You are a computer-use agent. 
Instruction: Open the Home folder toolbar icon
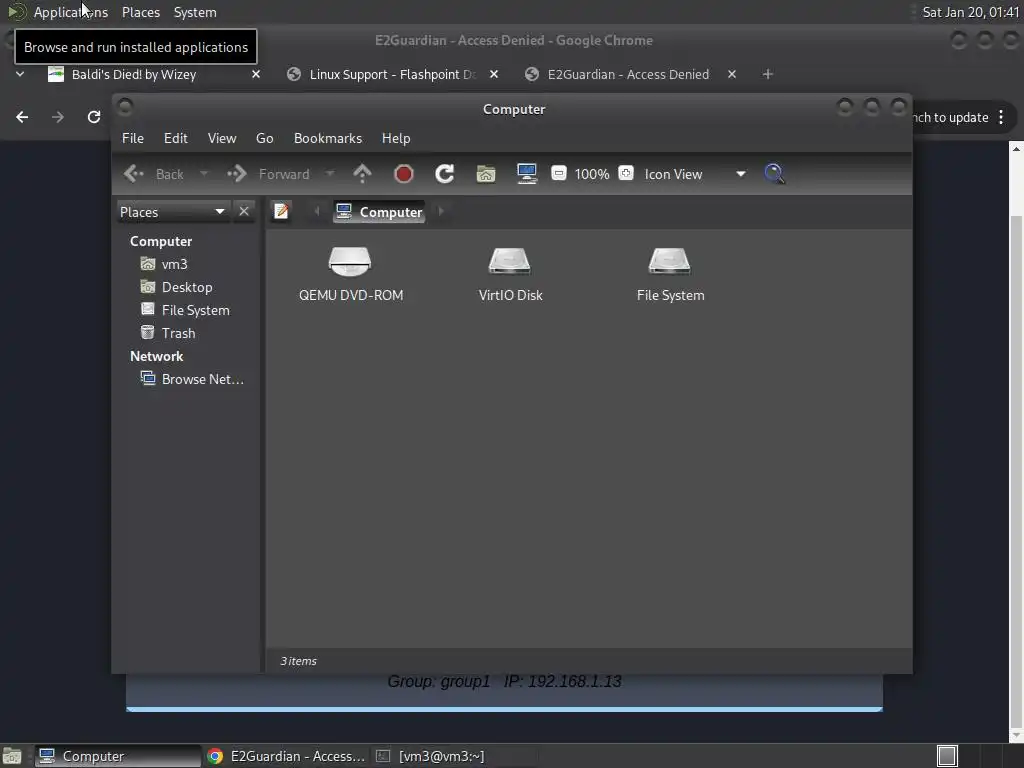486,174
